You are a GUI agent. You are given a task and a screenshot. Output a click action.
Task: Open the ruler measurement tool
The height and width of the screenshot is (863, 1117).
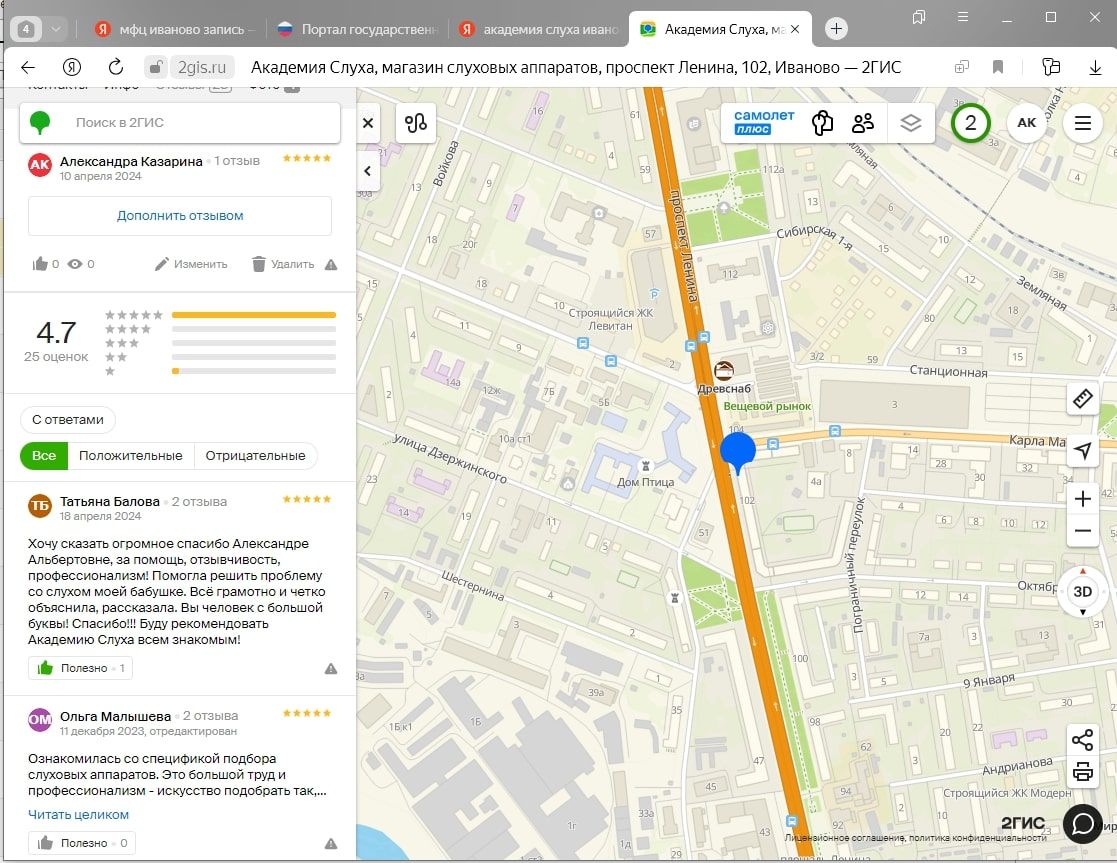(1082, 399)
